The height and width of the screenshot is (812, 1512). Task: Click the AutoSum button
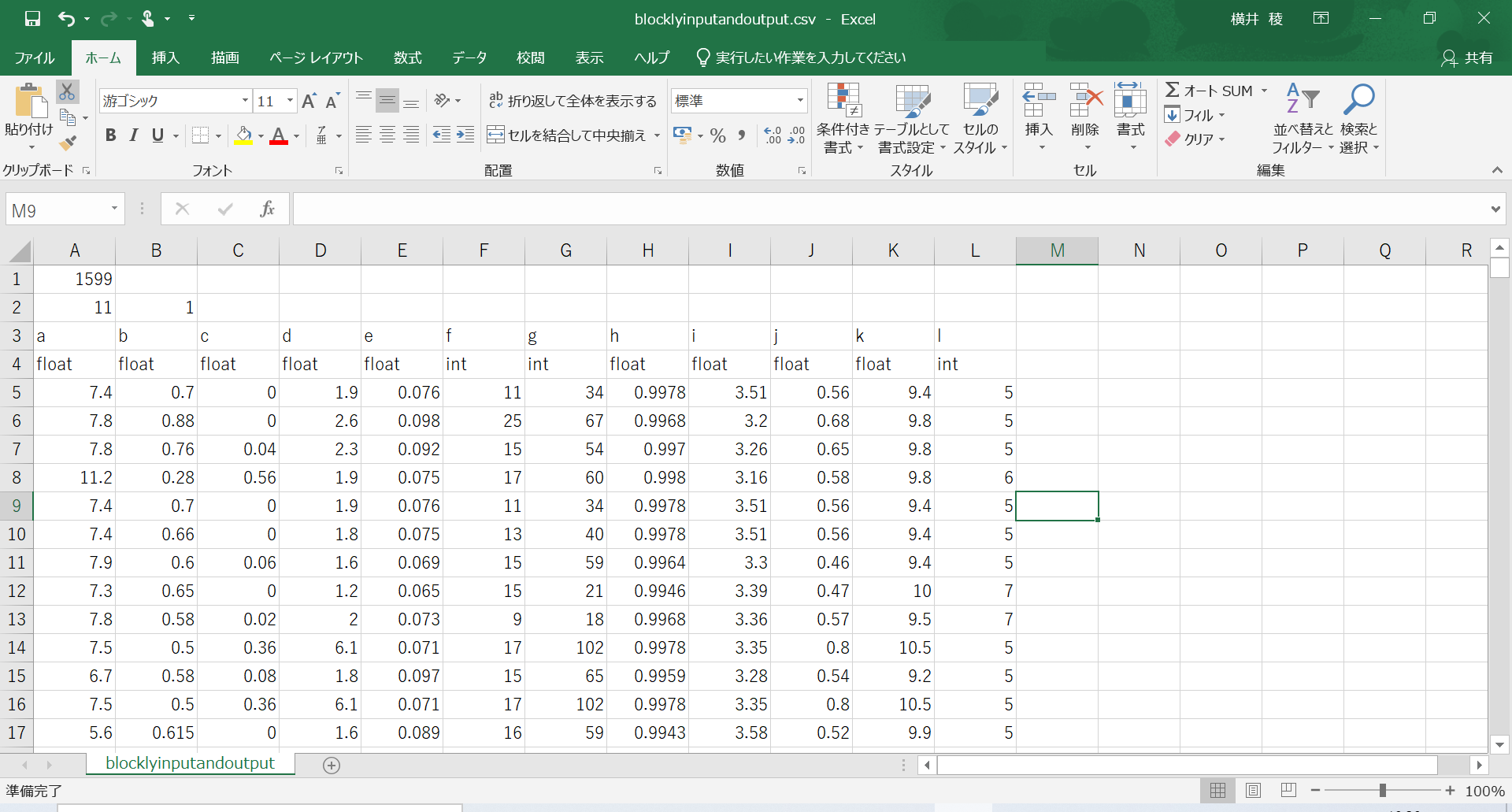[x=1210, y=91]
